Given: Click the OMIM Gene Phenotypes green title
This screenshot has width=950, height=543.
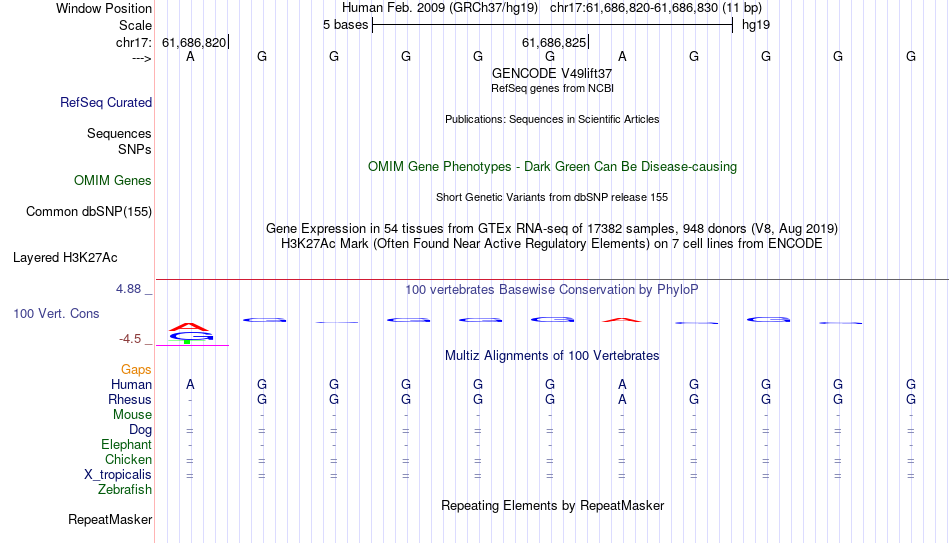Looking at the screenshot, I should 552,167.
